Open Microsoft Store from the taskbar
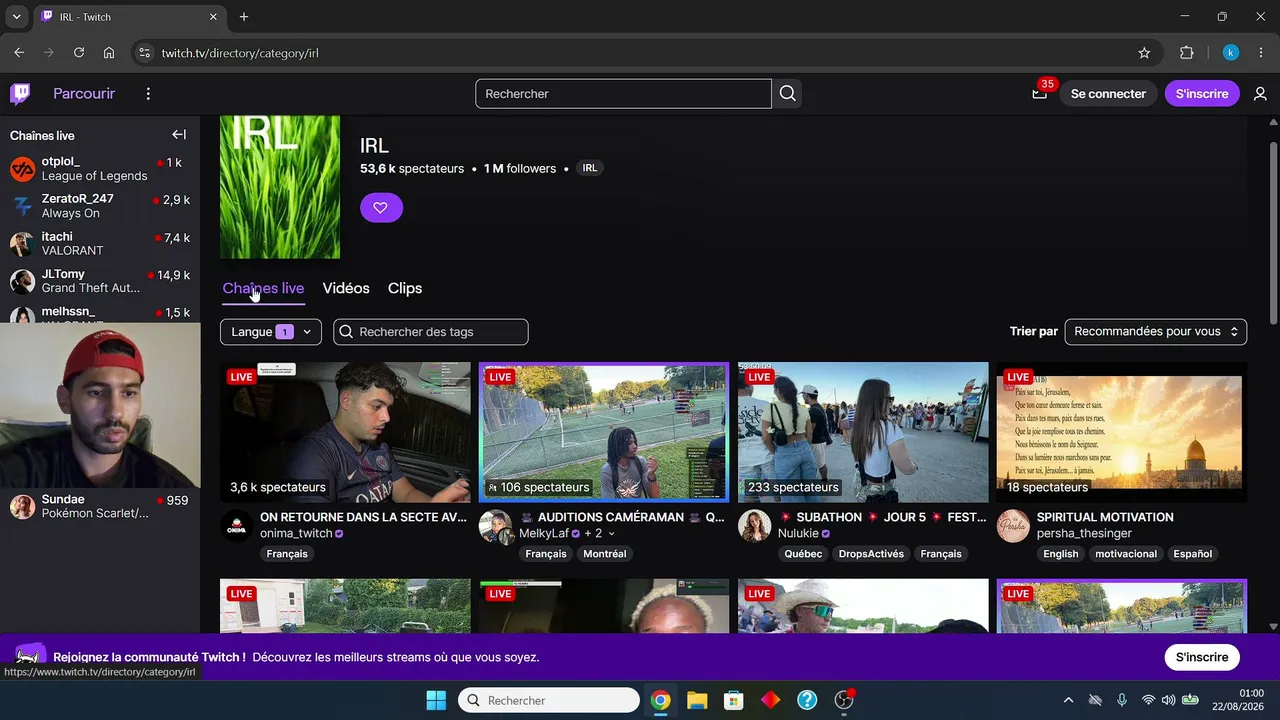Viewport: 1280px width, 720px height. (734, 700)
